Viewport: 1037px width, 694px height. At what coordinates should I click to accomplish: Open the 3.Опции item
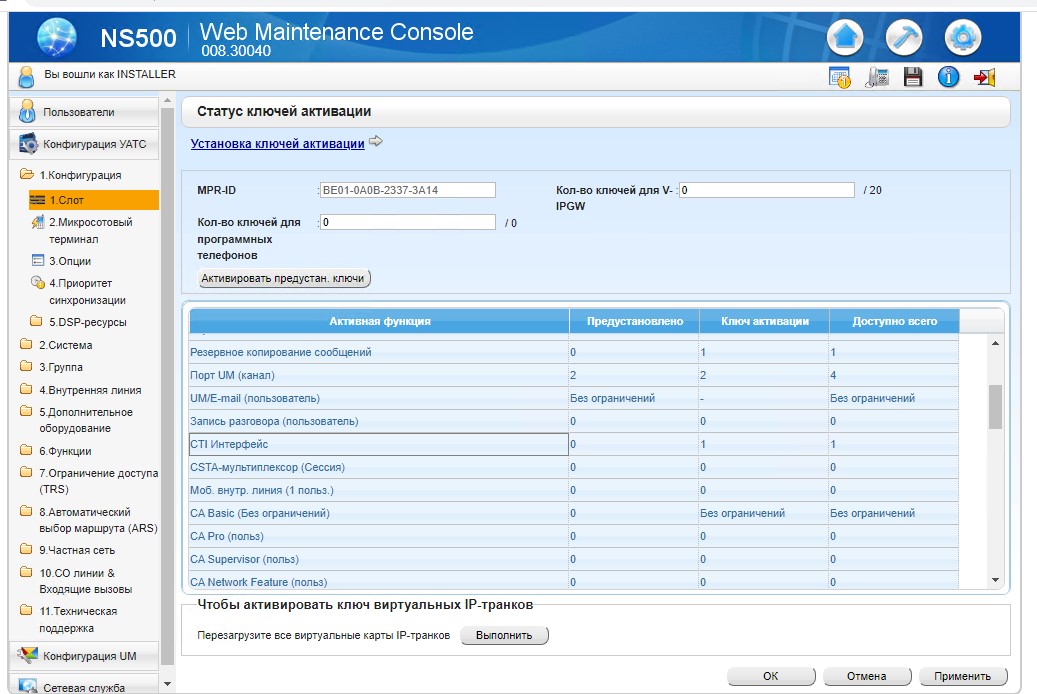62,261
